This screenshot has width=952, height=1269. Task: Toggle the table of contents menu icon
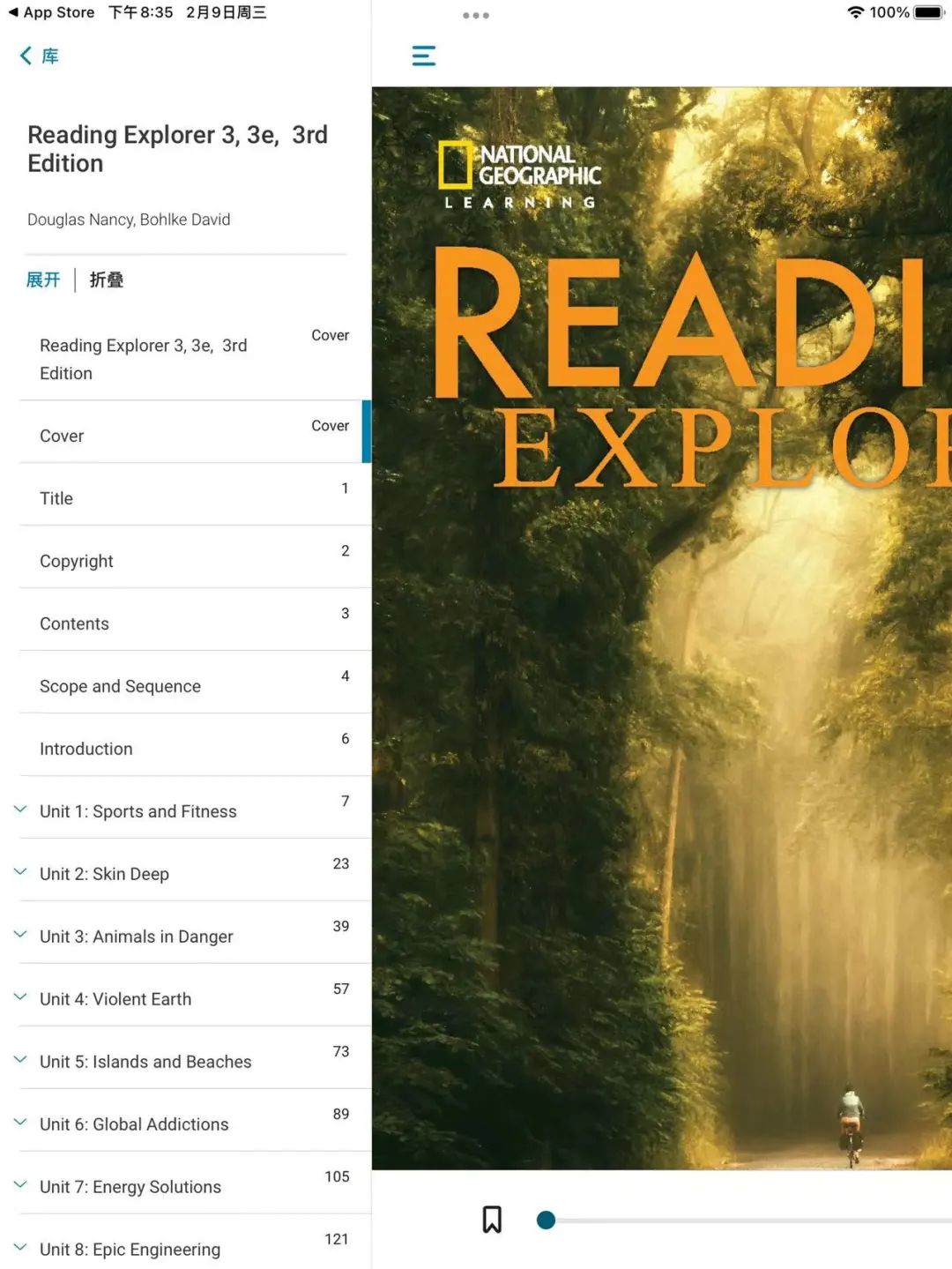coord(424,56)
